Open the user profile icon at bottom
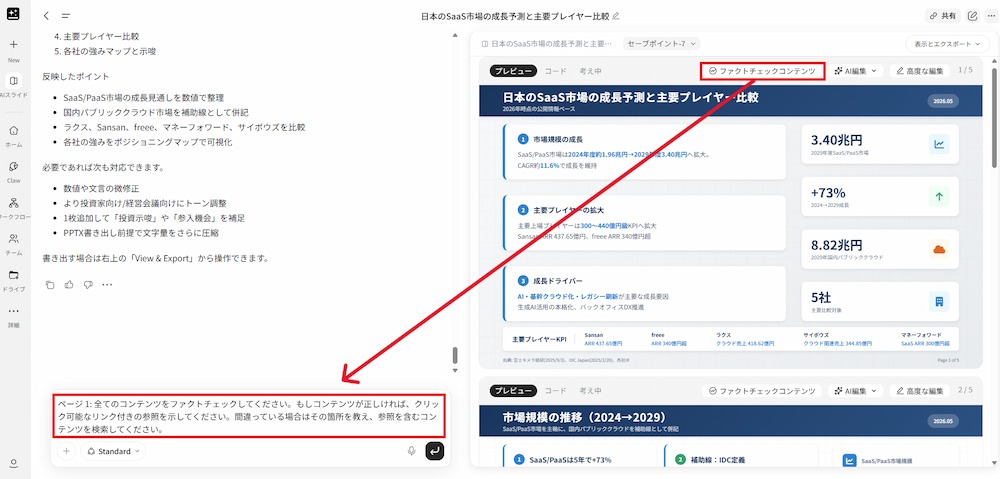Viewport: 1000px width, 479px height. (14, 463)
